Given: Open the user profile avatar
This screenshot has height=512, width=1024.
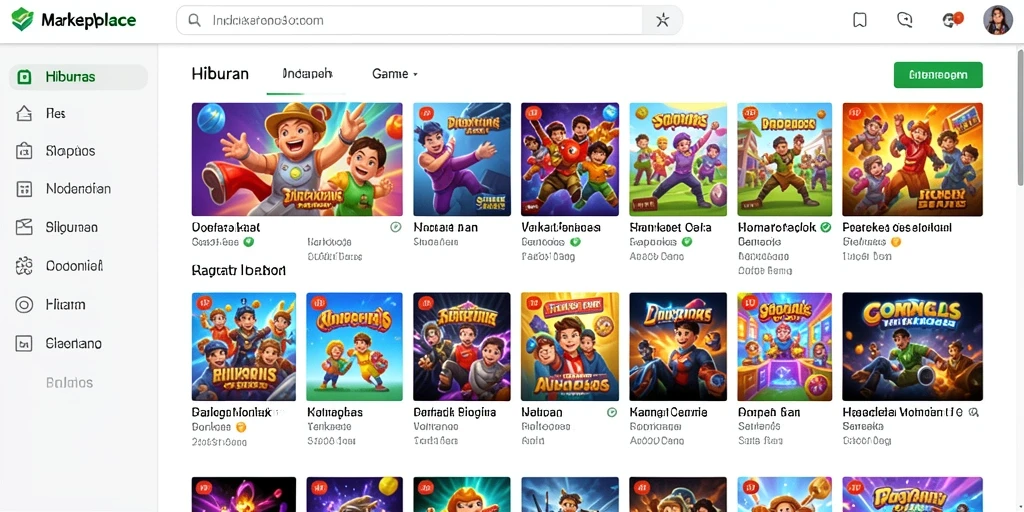Looking at the screenshot, I should click(x=997, y=20).
